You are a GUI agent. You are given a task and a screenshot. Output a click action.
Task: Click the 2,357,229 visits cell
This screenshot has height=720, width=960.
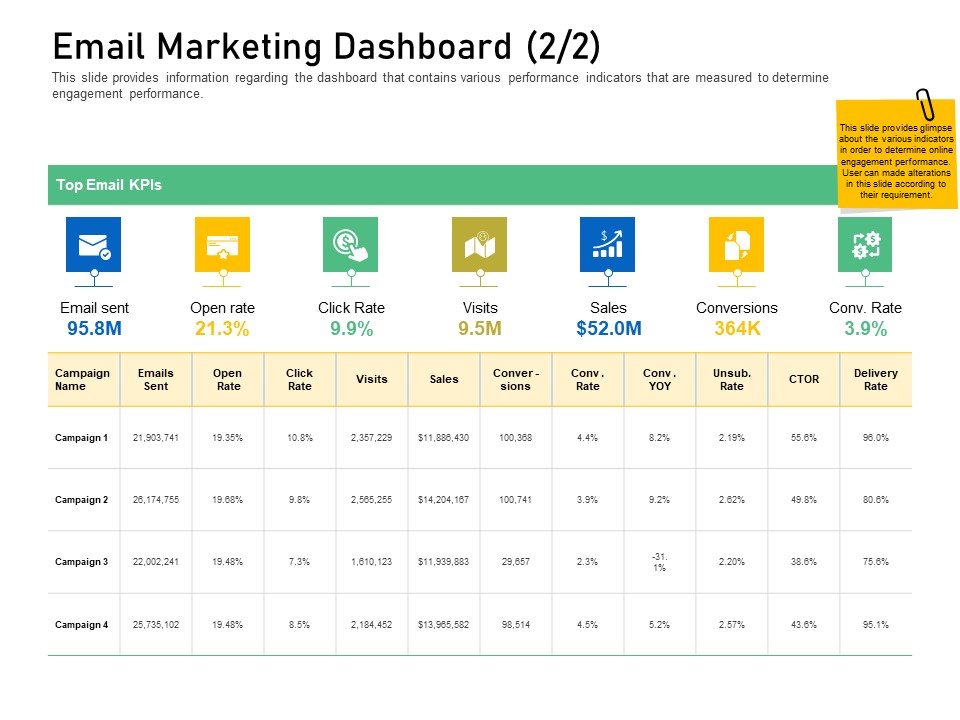[371, 438]
